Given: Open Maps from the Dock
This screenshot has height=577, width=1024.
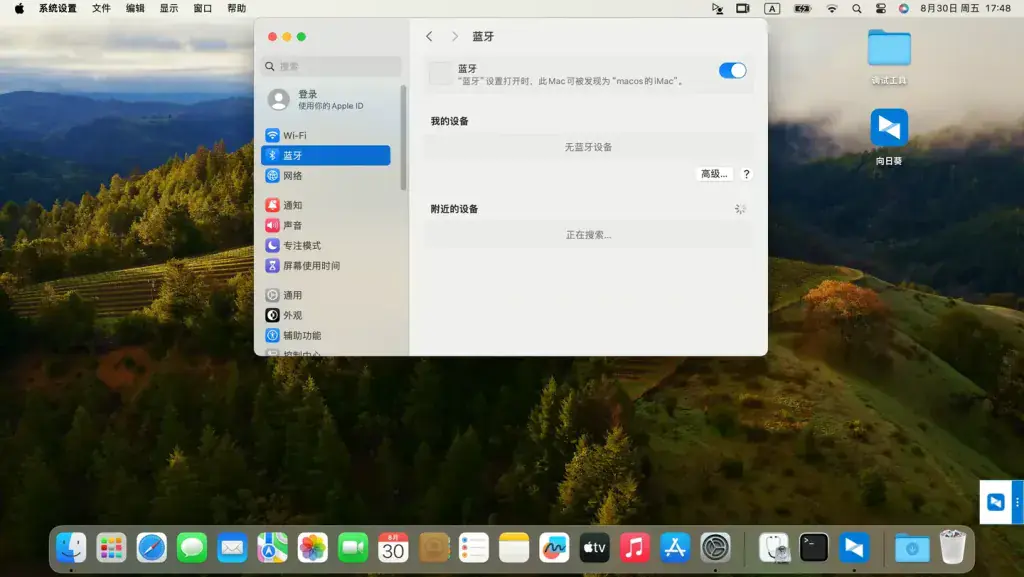Looking at the screenshot, I should [272, 548].
